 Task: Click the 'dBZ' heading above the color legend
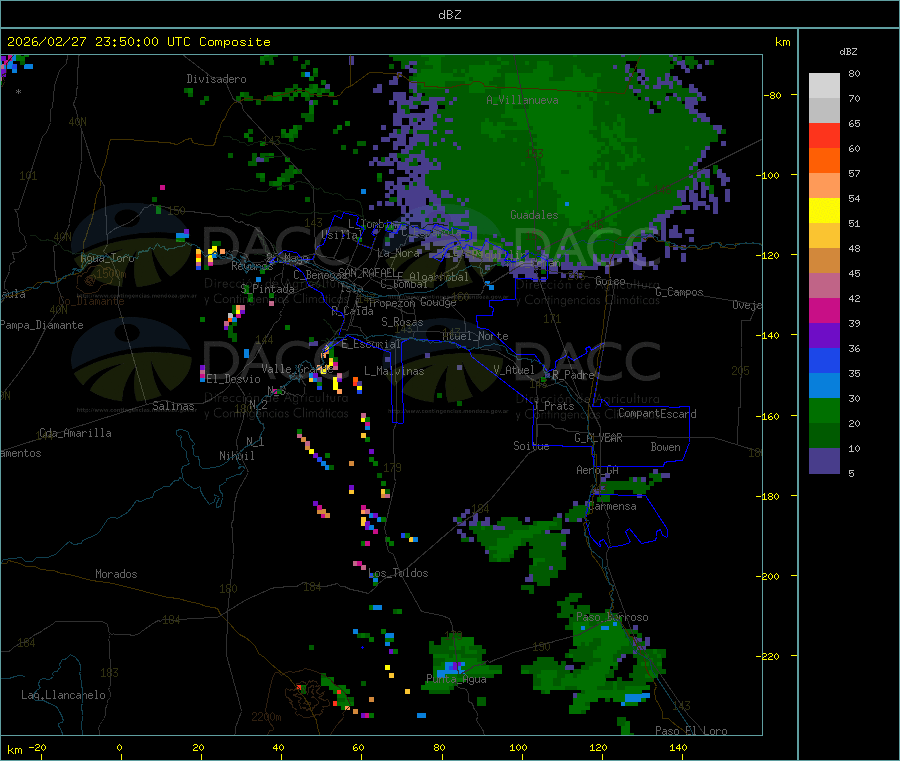click(x=848, y=52)
